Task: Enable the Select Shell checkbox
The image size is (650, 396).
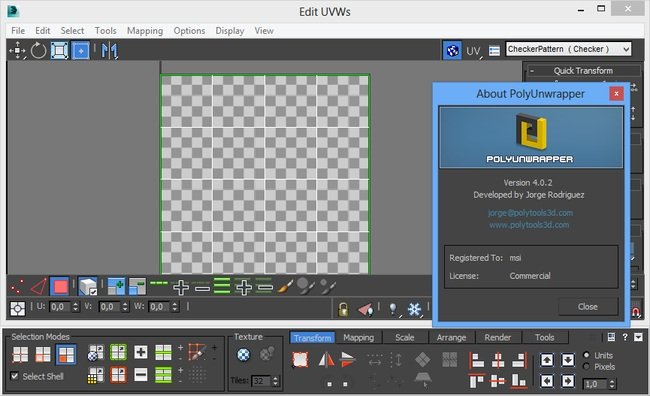Action: coord(15,376)
